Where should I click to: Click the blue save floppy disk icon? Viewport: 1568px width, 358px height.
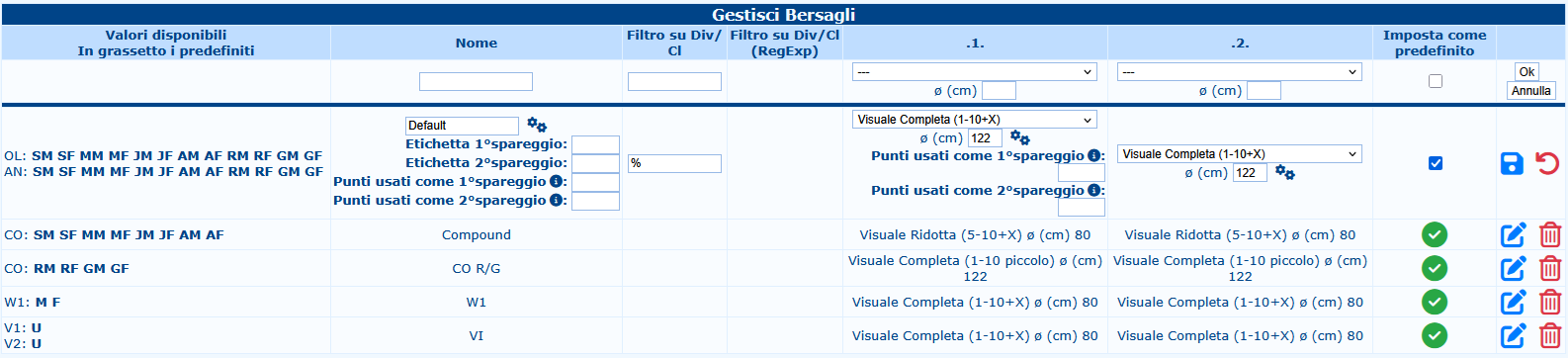click(1512, 163)
